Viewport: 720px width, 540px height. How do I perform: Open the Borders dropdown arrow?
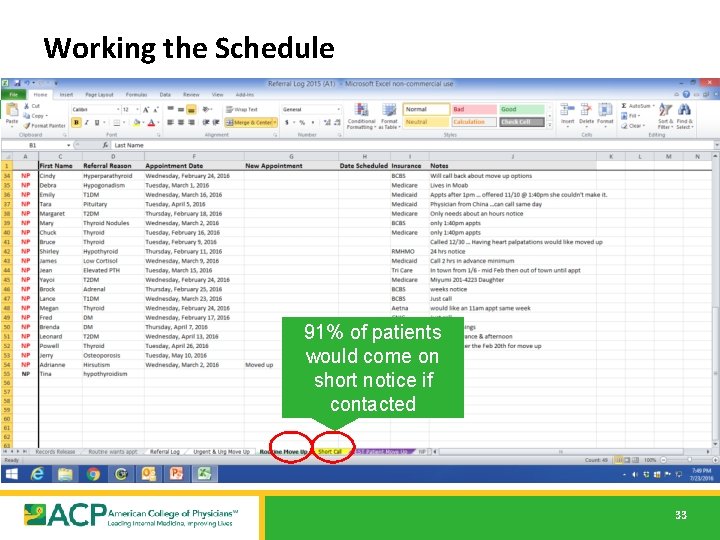coord(124,123)
